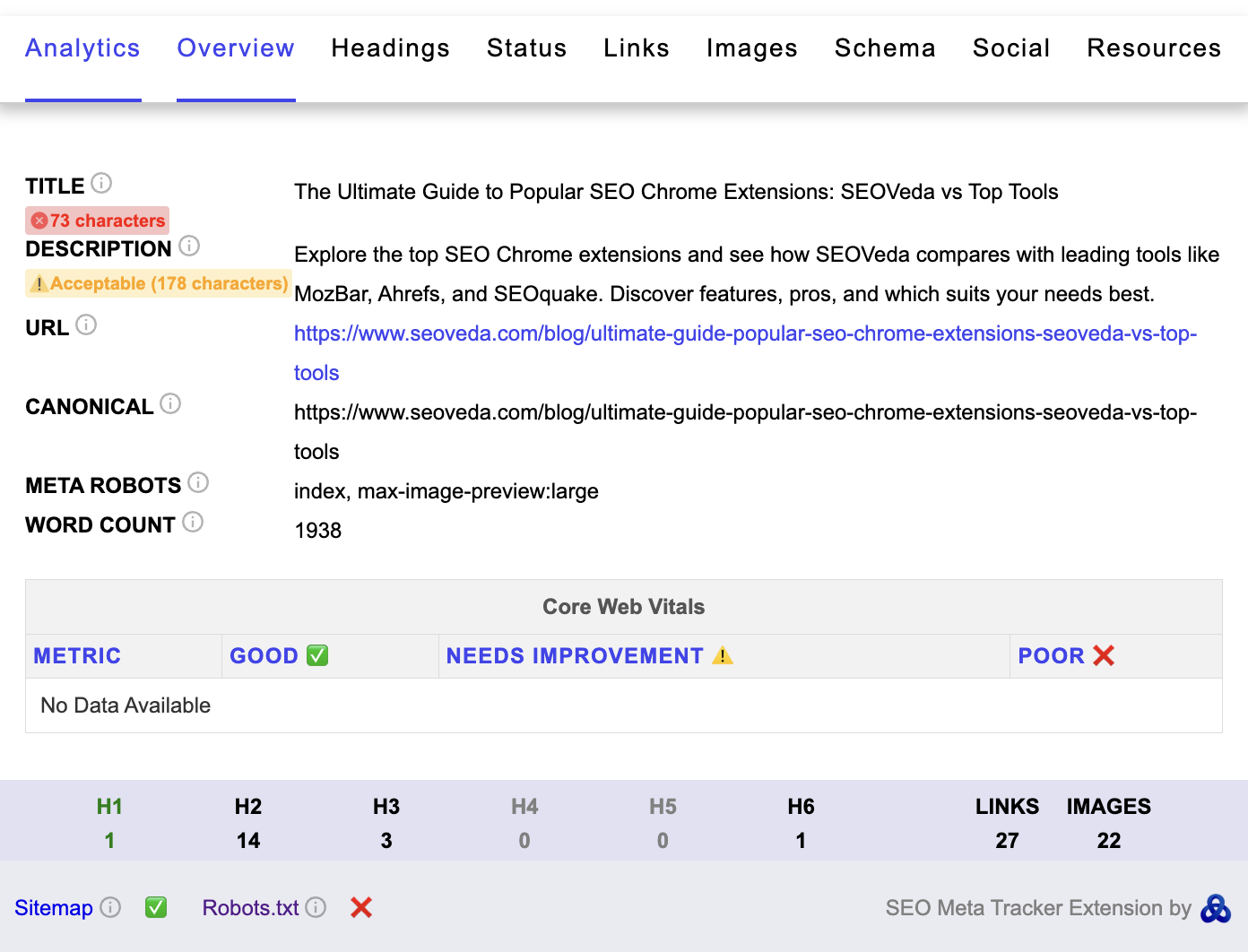Switch to the Status tab
This screenshot has width=1248, height=952.
[x=527, y=48]
